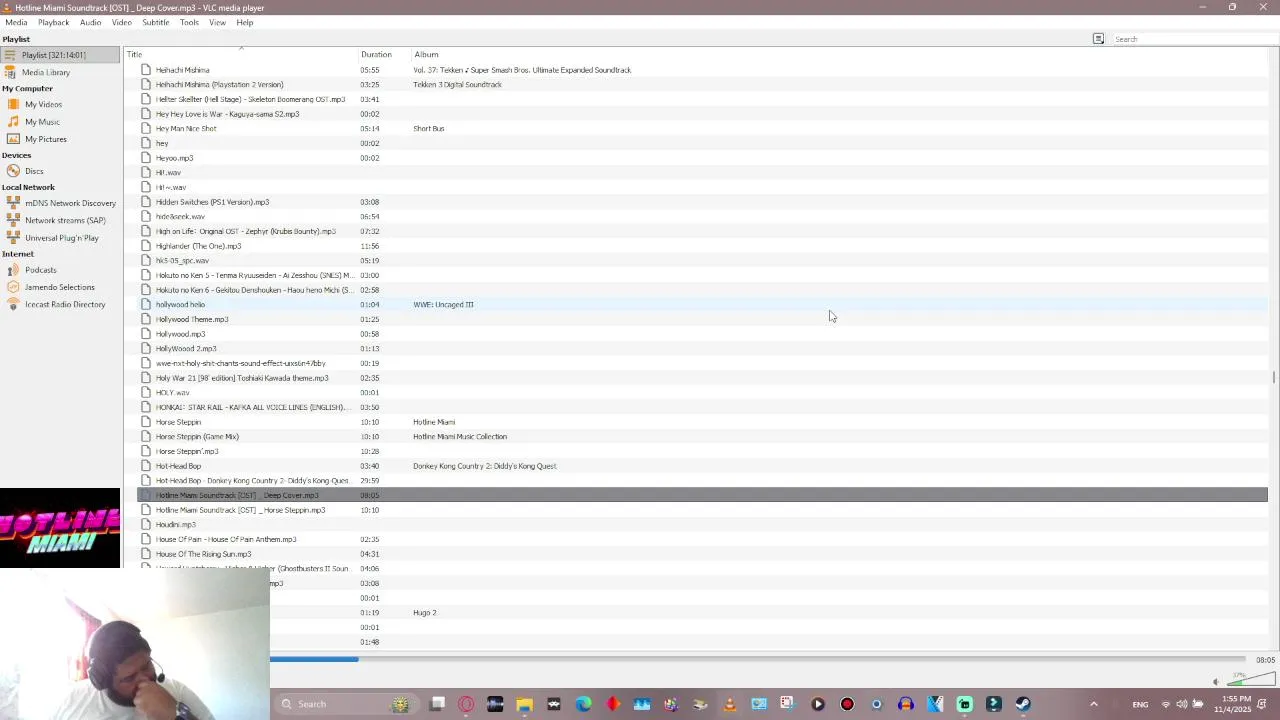The width and height of the screenshot is (1280, 720).
Task: Open the Video menu
Action: 121,22
